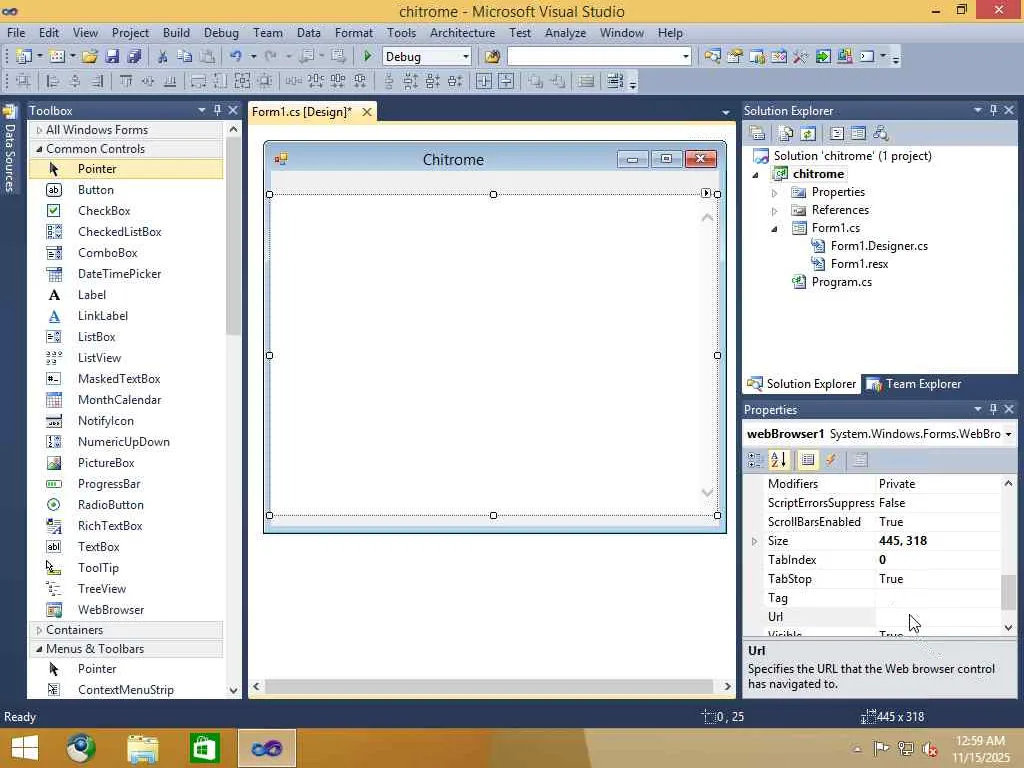This screenshot has width=1024, height=768.
Task: Pin the Solution Explorer panel
Action: click(x=993, y=110)
